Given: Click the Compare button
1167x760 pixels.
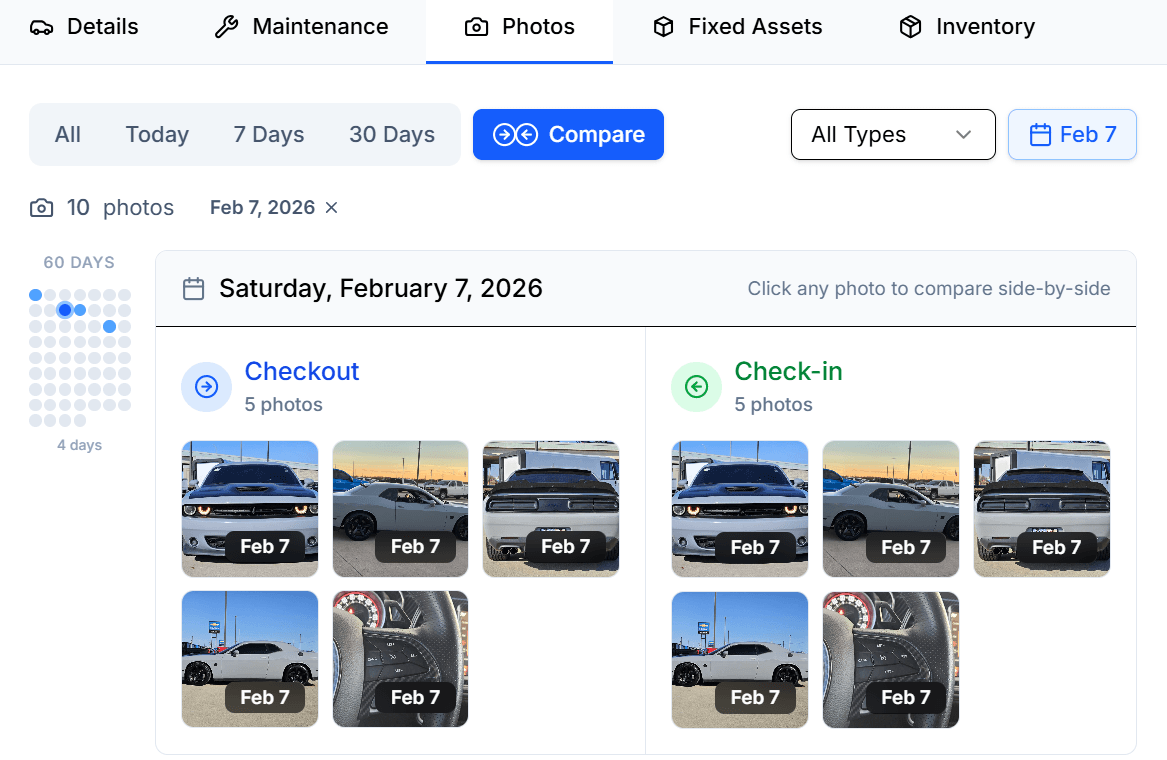Looking at the screenshot, I should (568, 134).
